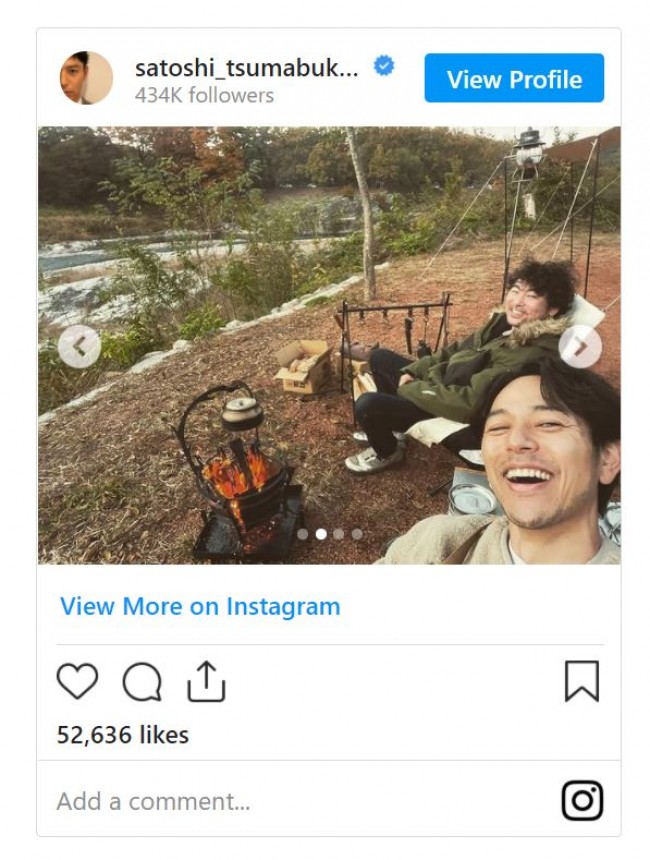Image resolution: width=650 pixels, height=860 pixels.
Task: Go to previous photo with left arrow
Action: [80, 347]
